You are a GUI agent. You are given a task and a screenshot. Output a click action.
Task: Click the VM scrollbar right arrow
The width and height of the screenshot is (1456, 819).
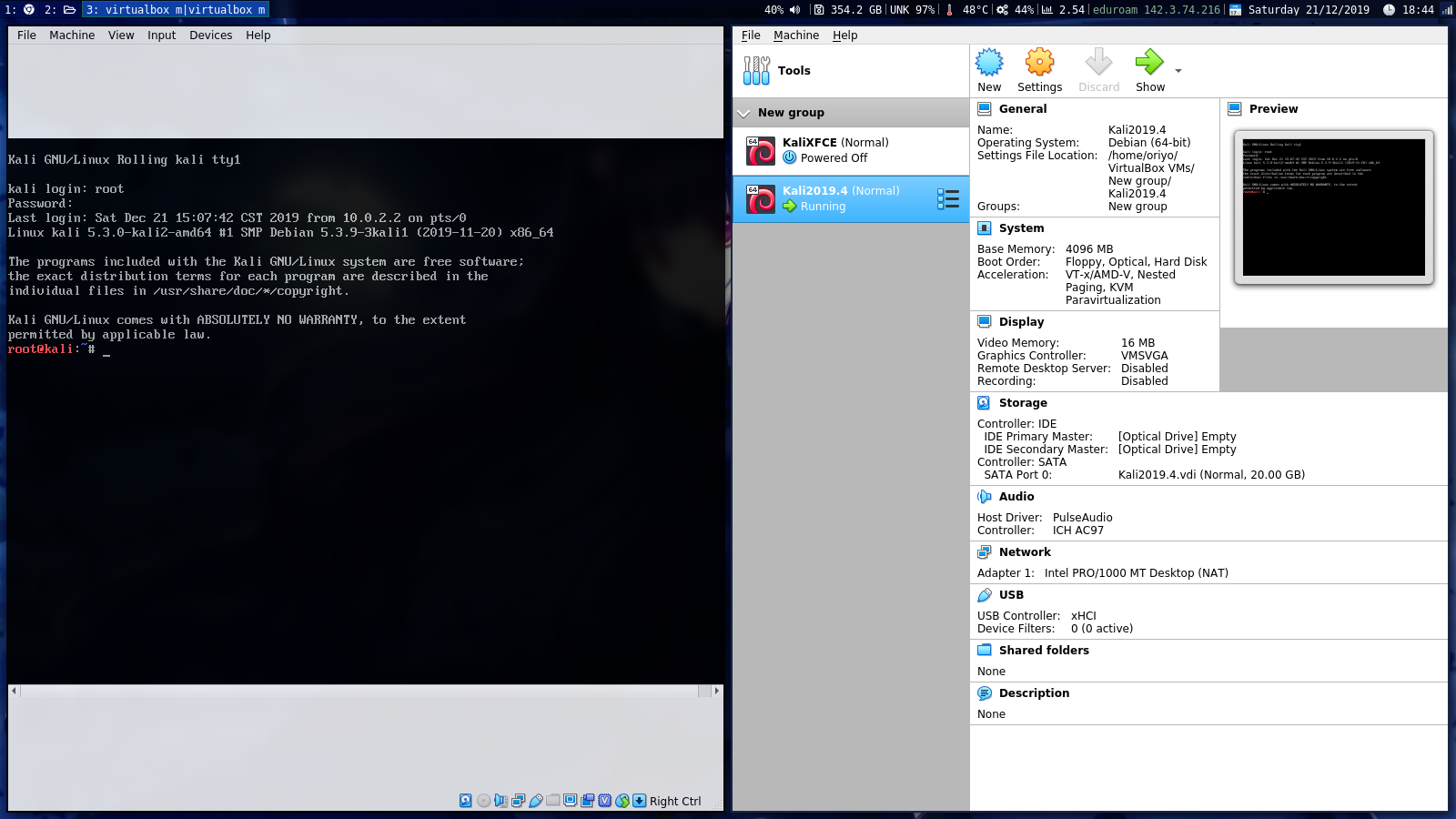[x=717, y=692]
